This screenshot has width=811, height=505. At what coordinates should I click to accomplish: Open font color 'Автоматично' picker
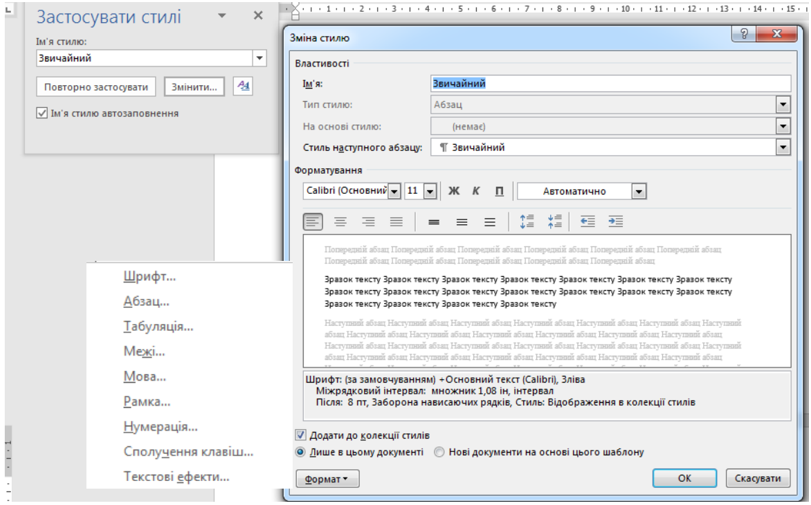point(638,191)
